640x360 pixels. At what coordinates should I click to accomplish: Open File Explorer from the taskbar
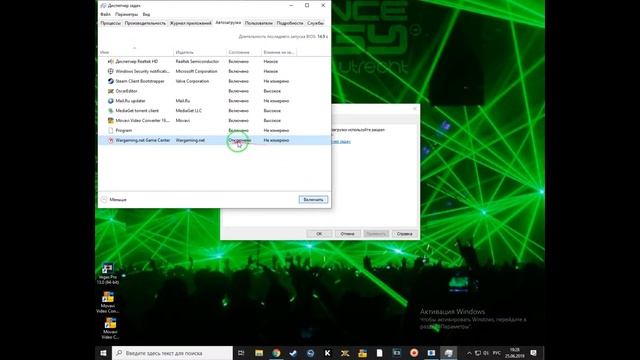(x=259, y=353)
